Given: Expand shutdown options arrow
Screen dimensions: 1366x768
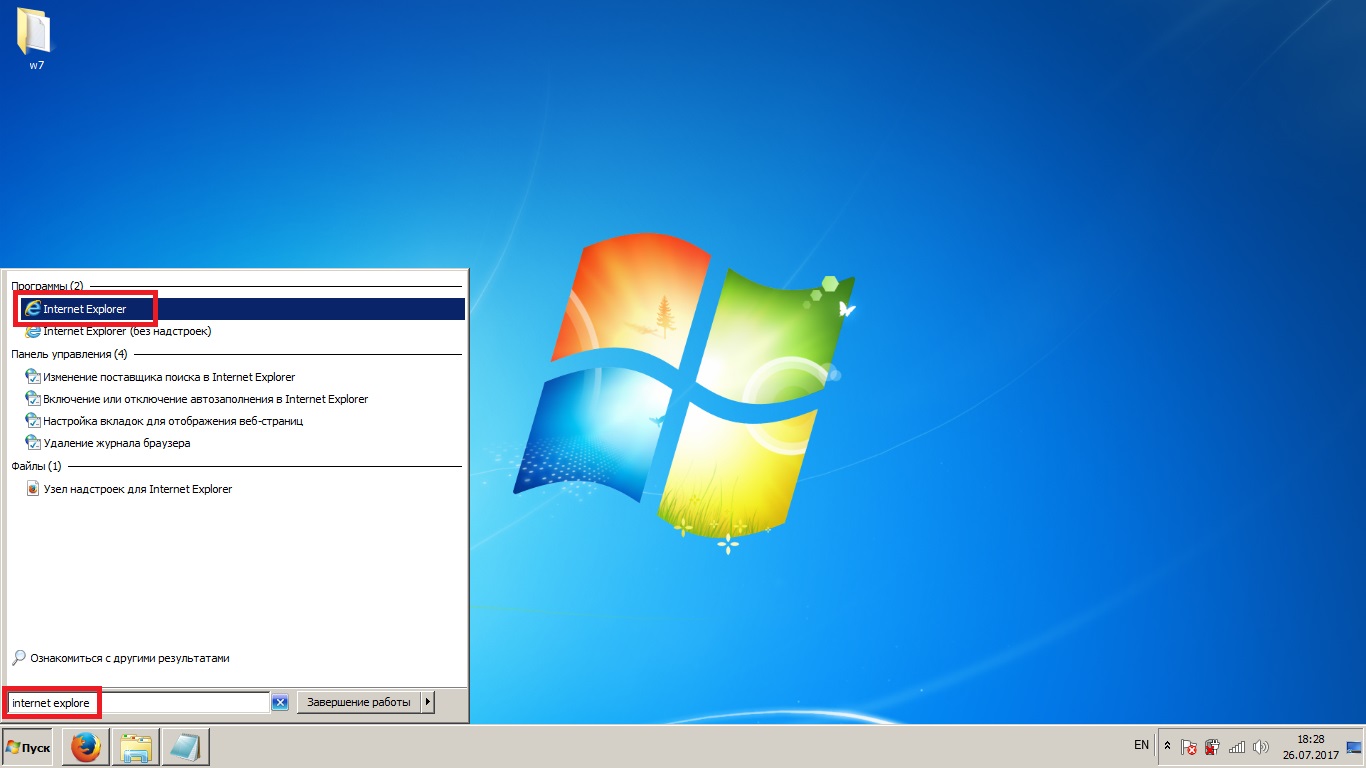Looking at the screenshot, I should (428, 702).
